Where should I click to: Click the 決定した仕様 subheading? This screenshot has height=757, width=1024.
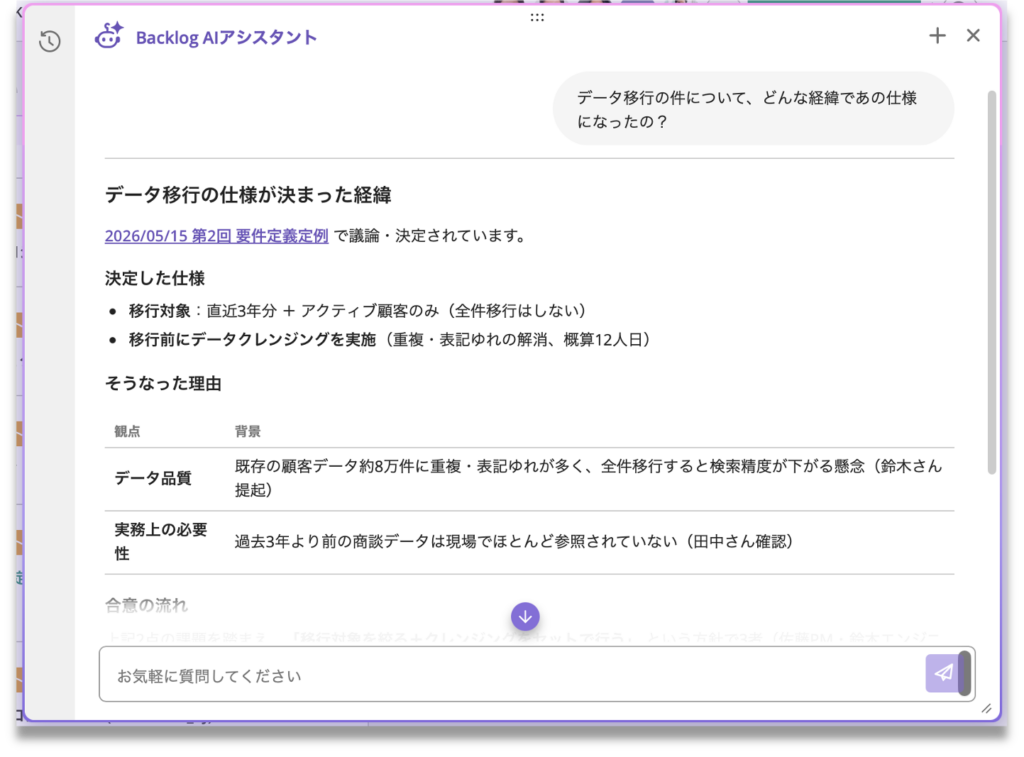pyautogui.click(x=155, y=279)
